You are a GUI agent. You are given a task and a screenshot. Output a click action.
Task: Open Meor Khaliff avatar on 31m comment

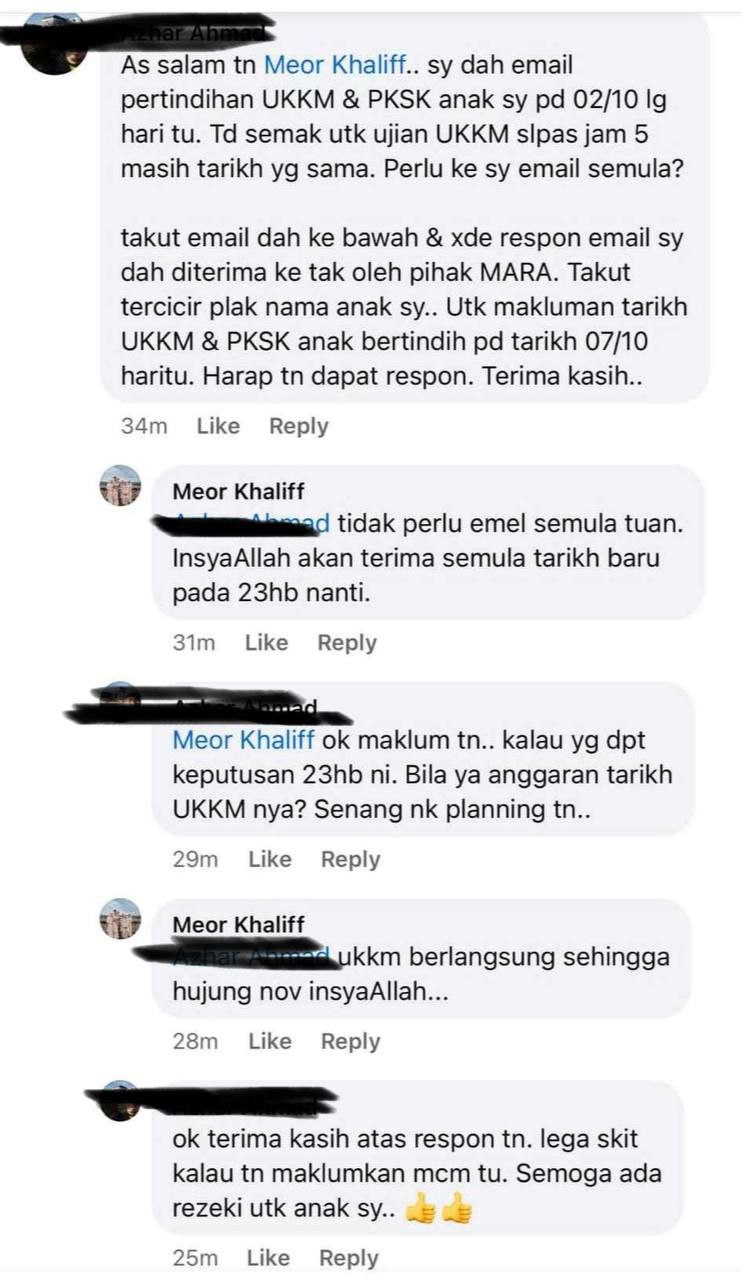click(x=121, y=486)
